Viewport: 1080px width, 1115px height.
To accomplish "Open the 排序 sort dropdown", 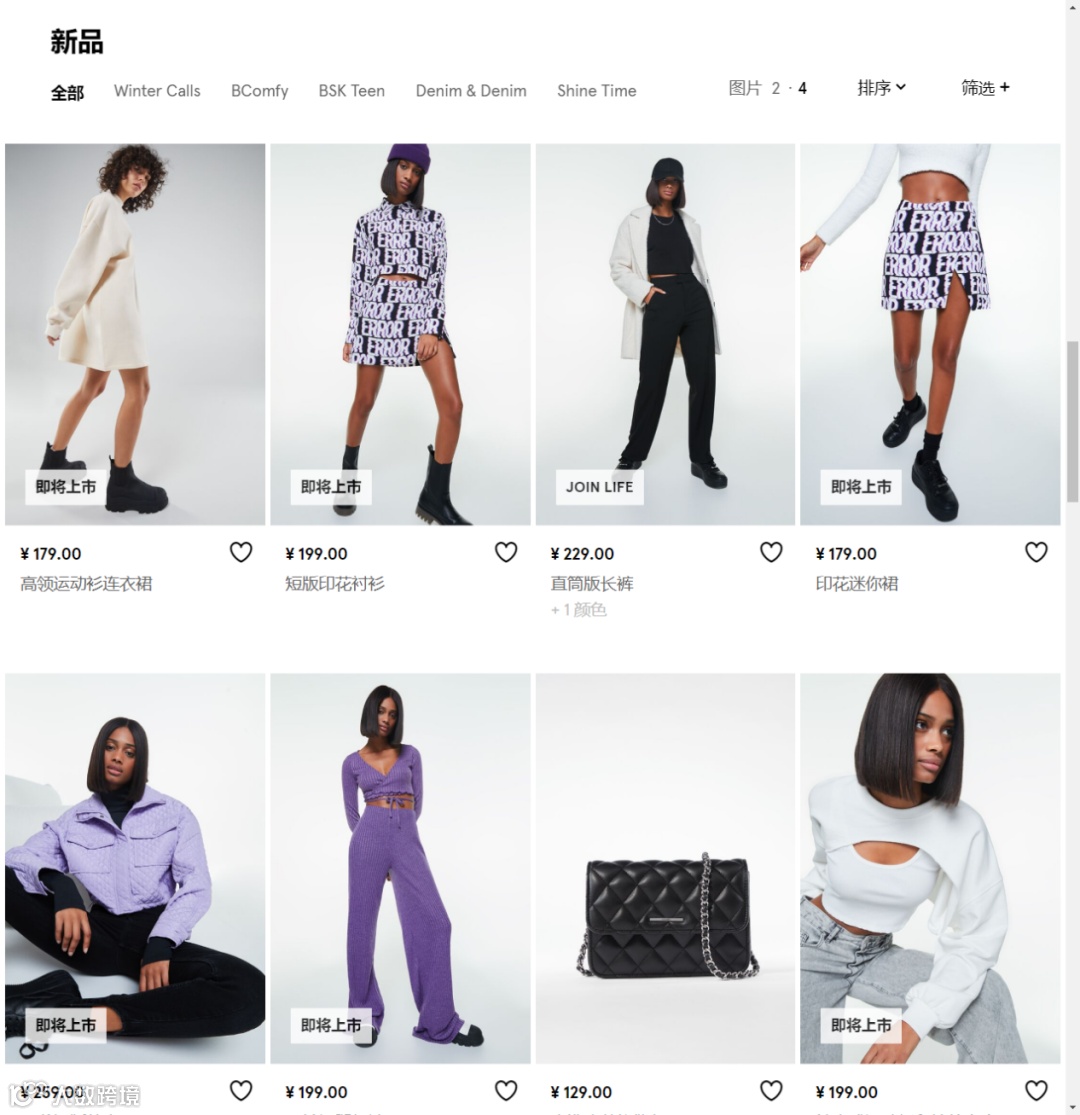I will [882, 87].
